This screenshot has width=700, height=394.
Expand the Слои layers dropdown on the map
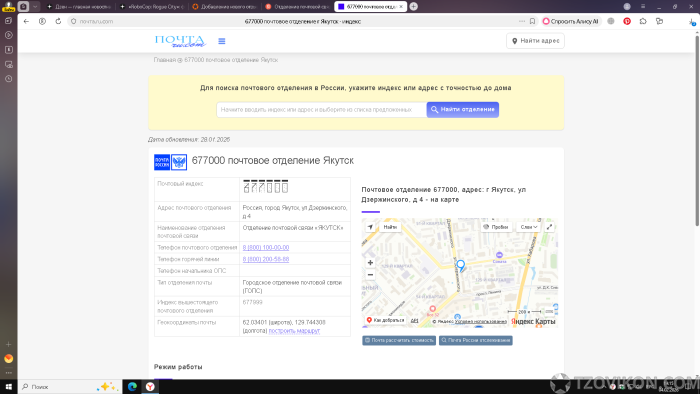point(529,227)
